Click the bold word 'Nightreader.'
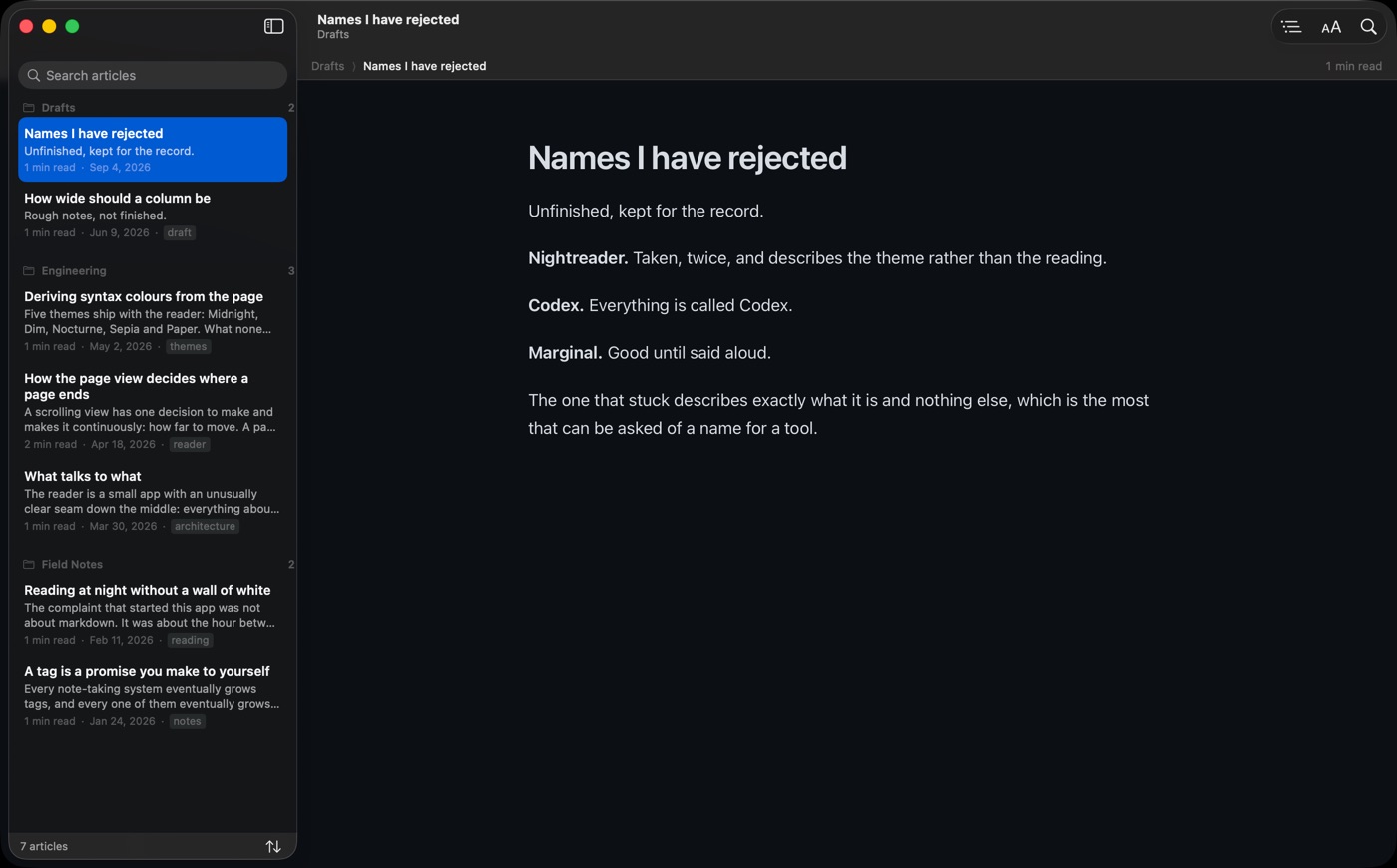The width and height of the screenshot is (1397, 868). pyautogui.click(x=578, y=258)
